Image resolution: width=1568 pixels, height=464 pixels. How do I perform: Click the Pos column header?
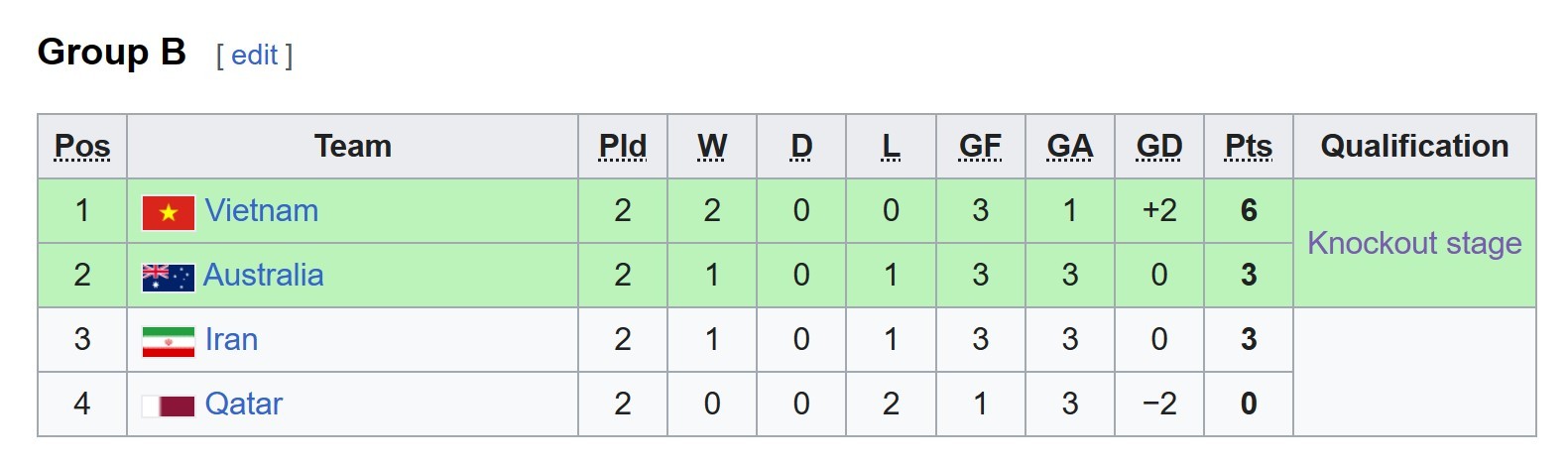click(82, 147)
